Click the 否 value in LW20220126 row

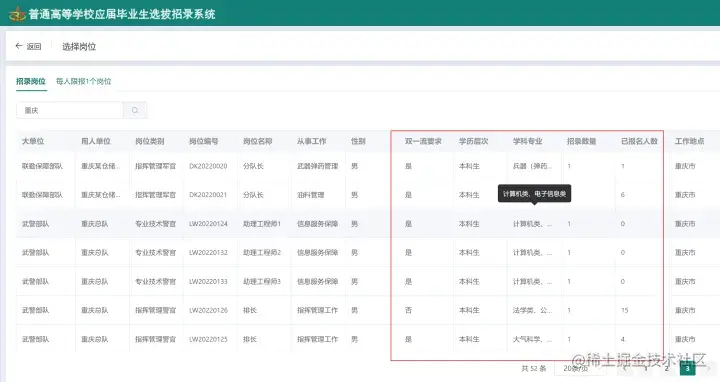point(408,310)
